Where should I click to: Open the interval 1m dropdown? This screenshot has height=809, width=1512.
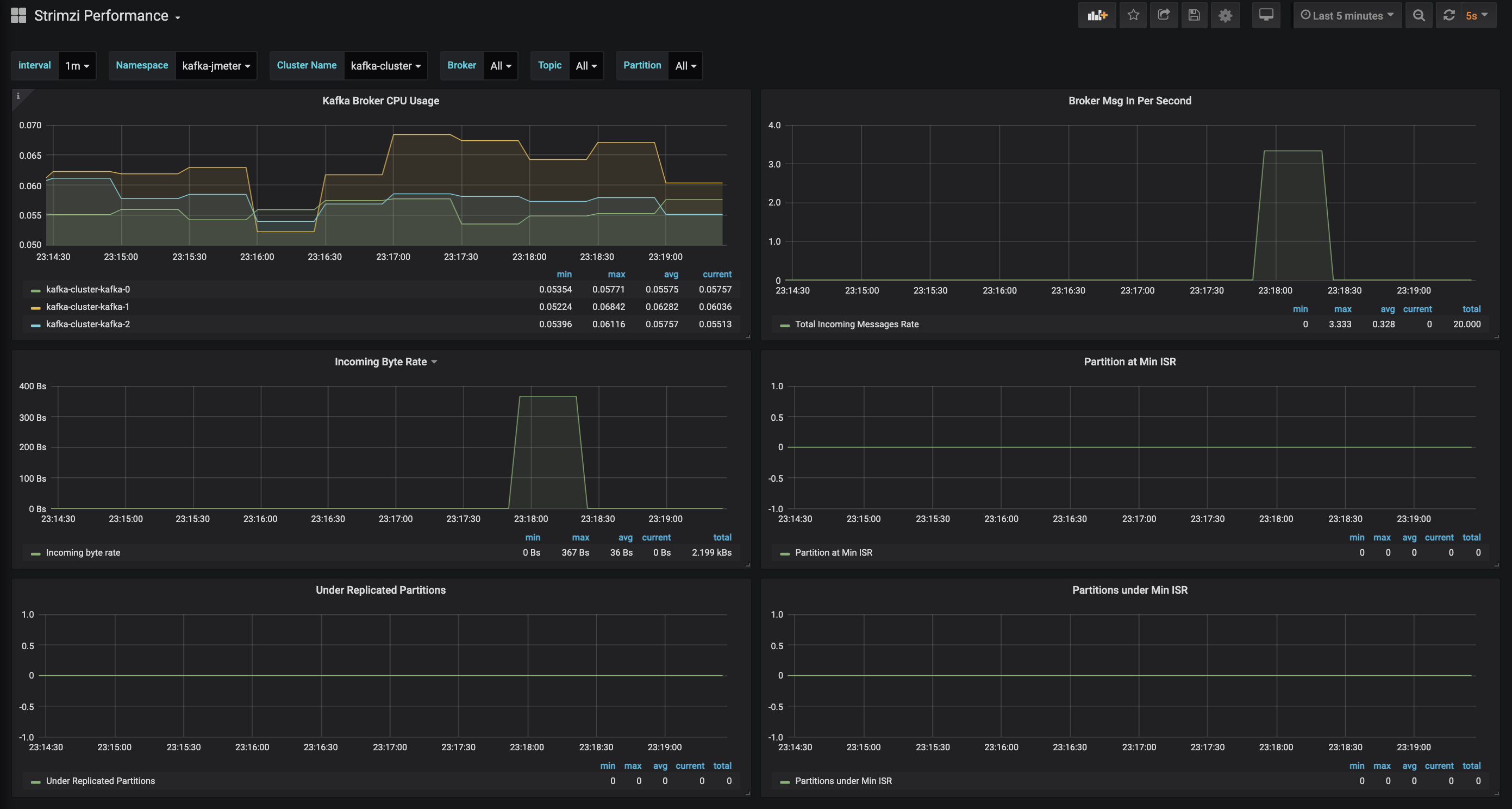[77, 66]
